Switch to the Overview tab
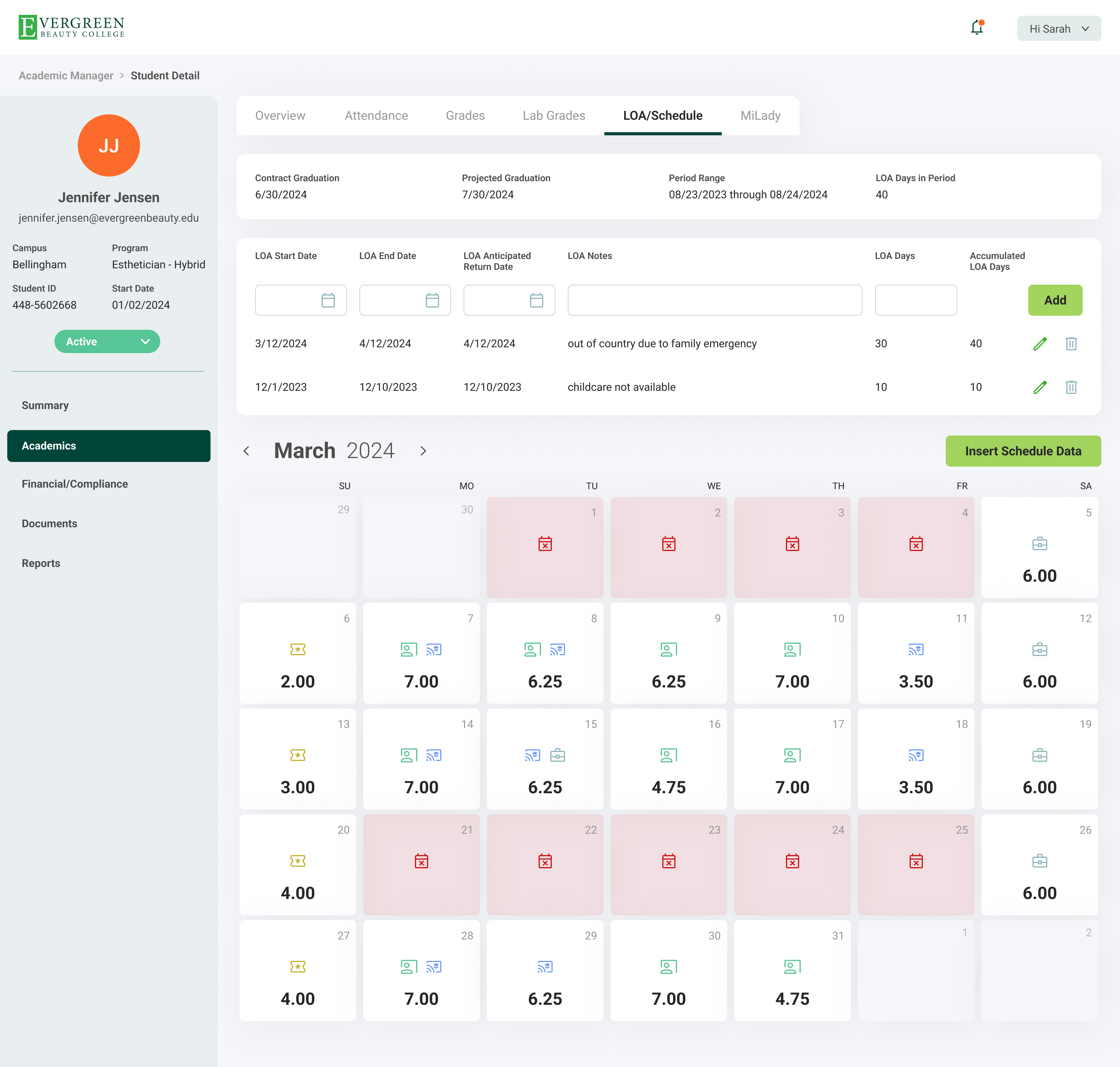This screenshot has height=1067, width=1120. (280, 115)
